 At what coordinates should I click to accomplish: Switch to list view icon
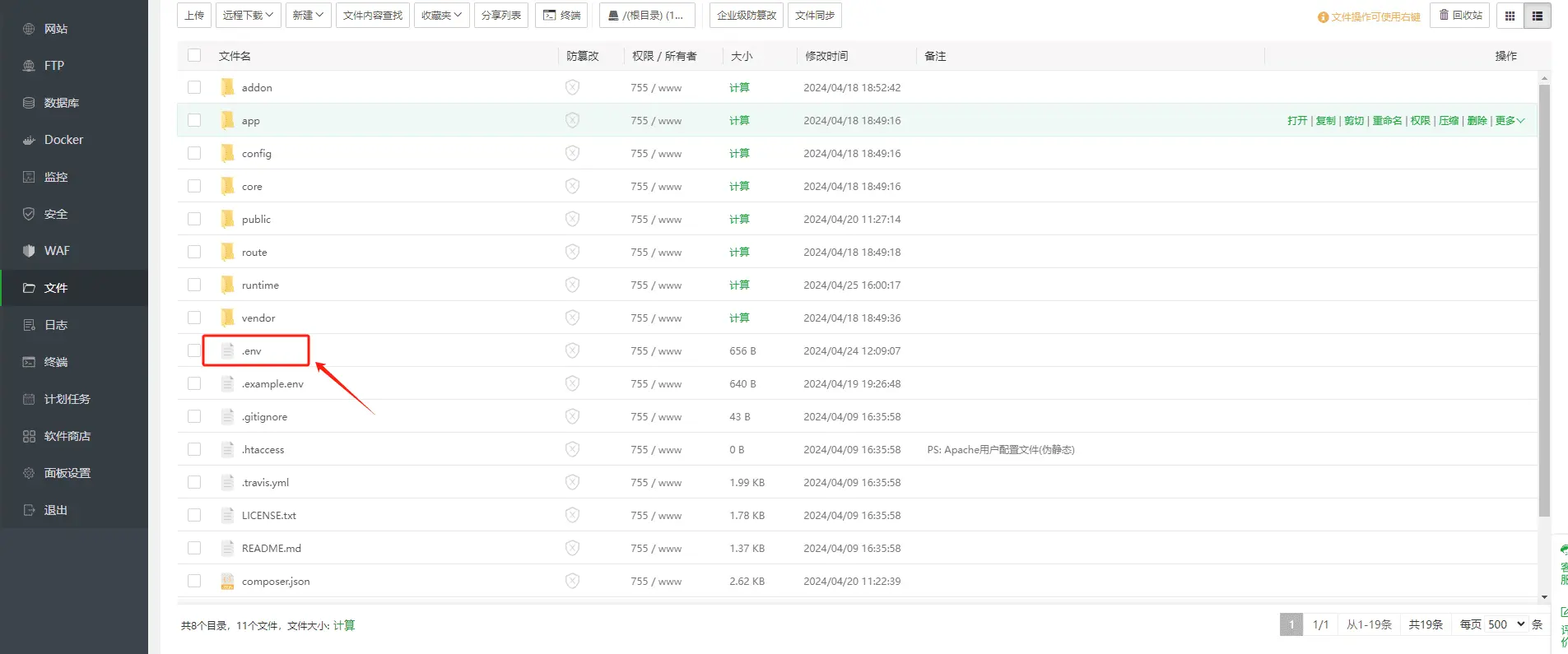[1537, 16]
